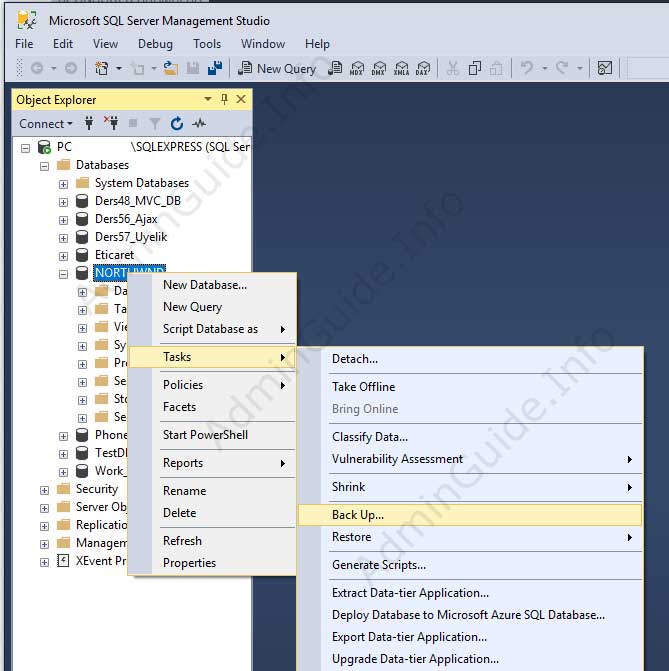This screenshot has width=669, height=671.
Task: Open the Window menu
Action: point(263,44)
